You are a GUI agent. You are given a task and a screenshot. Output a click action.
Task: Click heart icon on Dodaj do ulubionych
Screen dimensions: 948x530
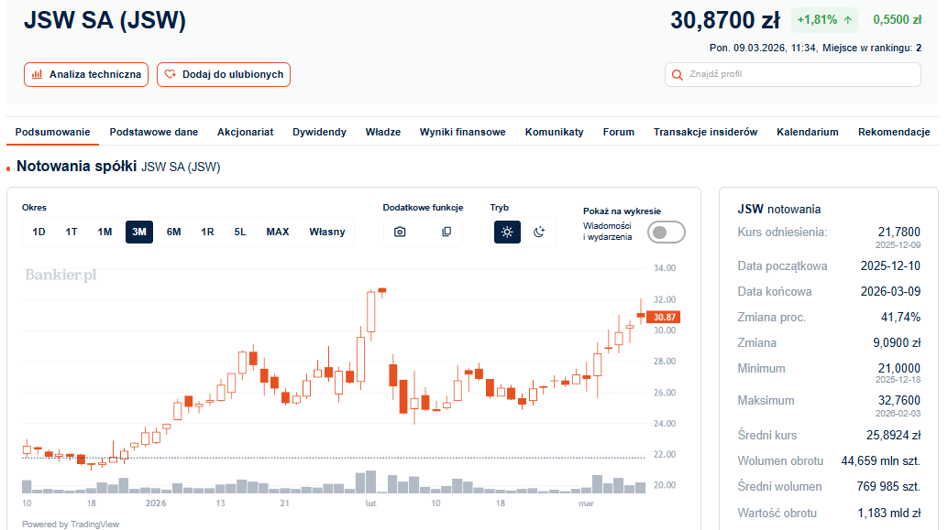pos(170,74)
